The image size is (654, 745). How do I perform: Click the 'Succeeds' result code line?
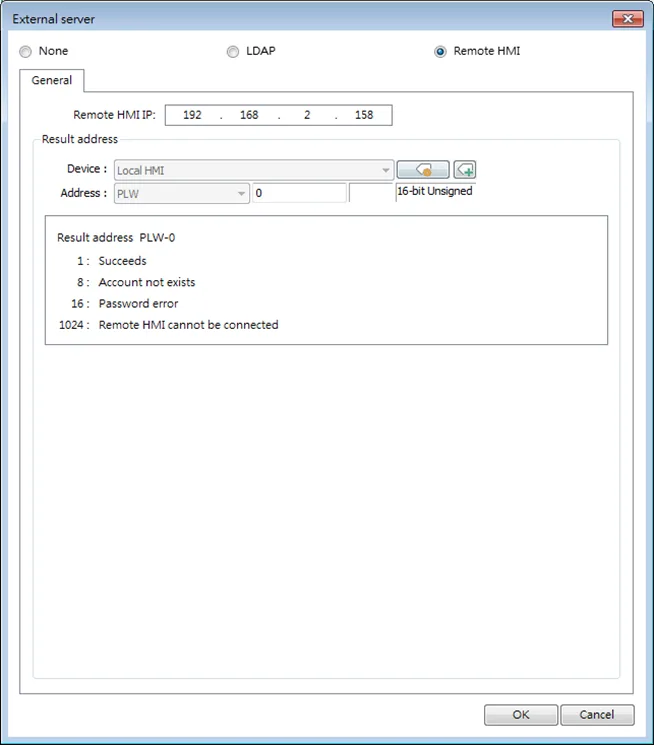click(x=112, y=261)
